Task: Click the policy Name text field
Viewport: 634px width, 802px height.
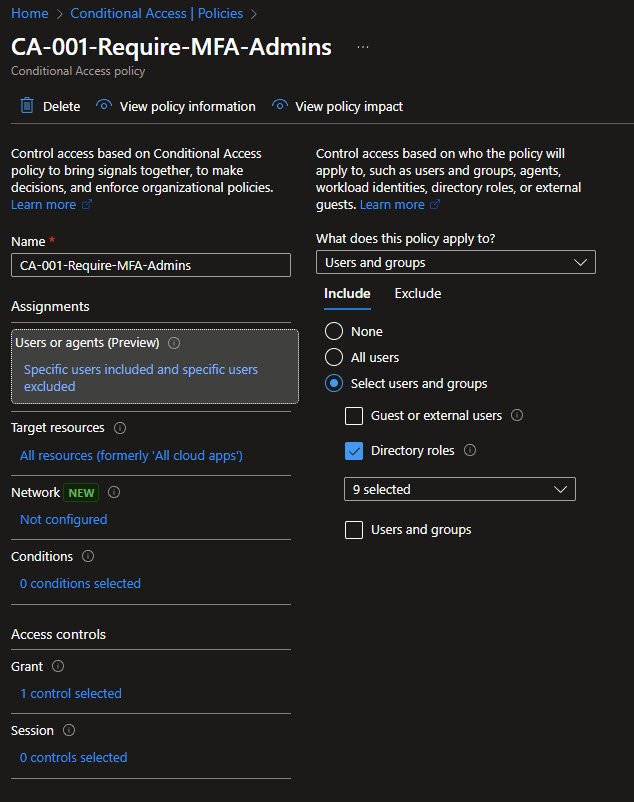Action: 150,265
